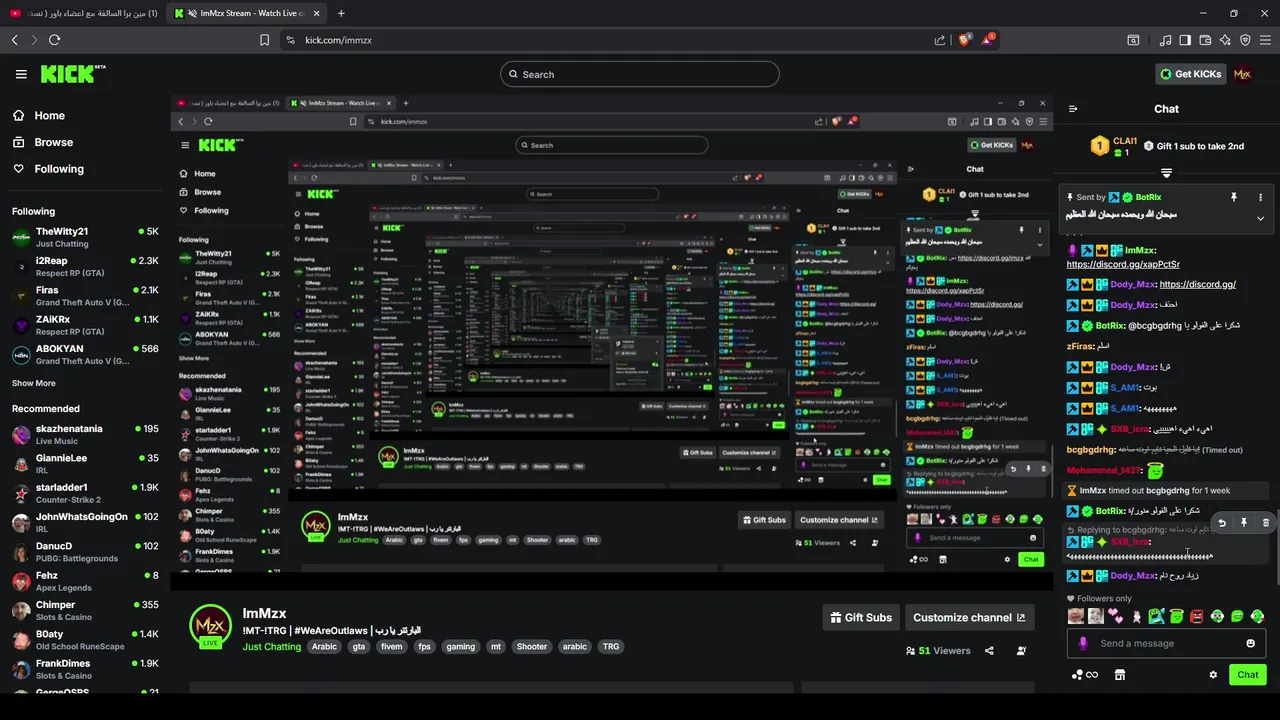Screen dimensions: 1280x720
Task: Bookmark this page in address bar
Action: click(264, 40)
